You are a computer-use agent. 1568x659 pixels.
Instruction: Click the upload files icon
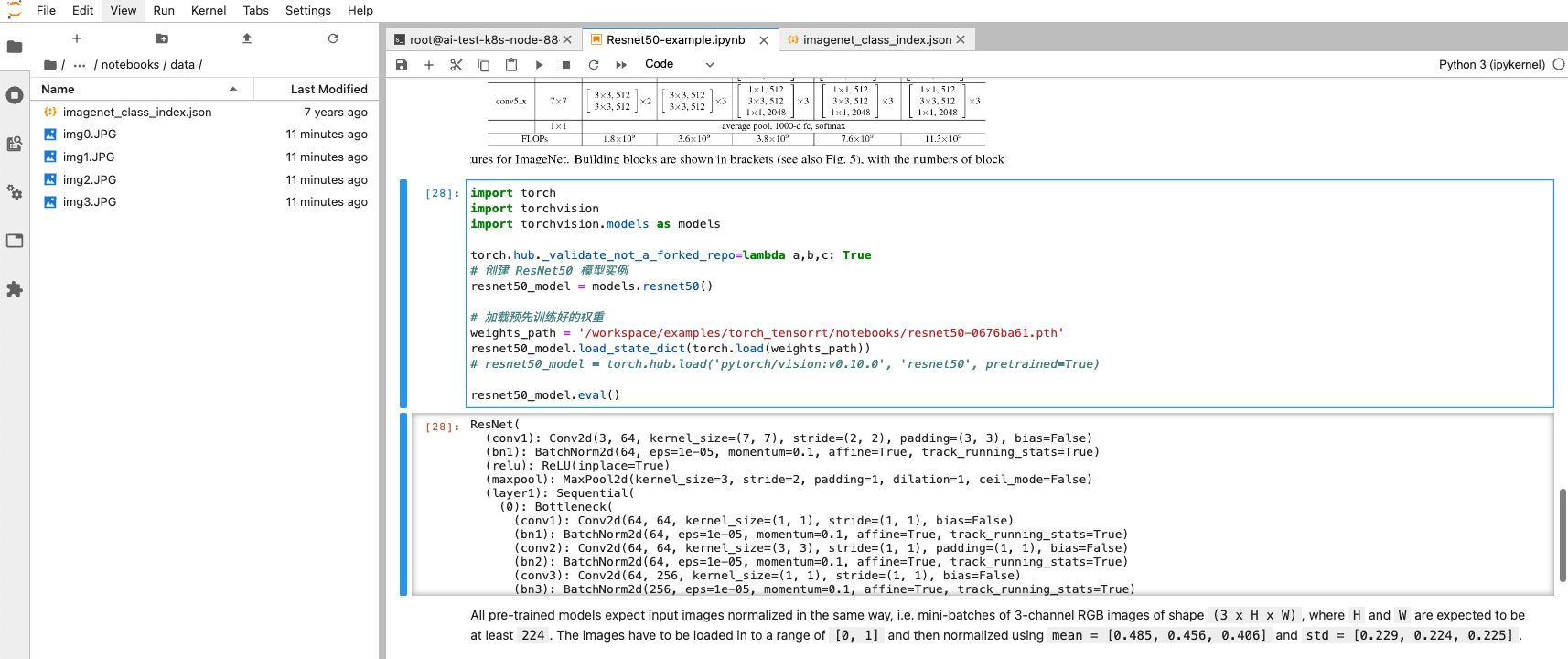(247, 38)
